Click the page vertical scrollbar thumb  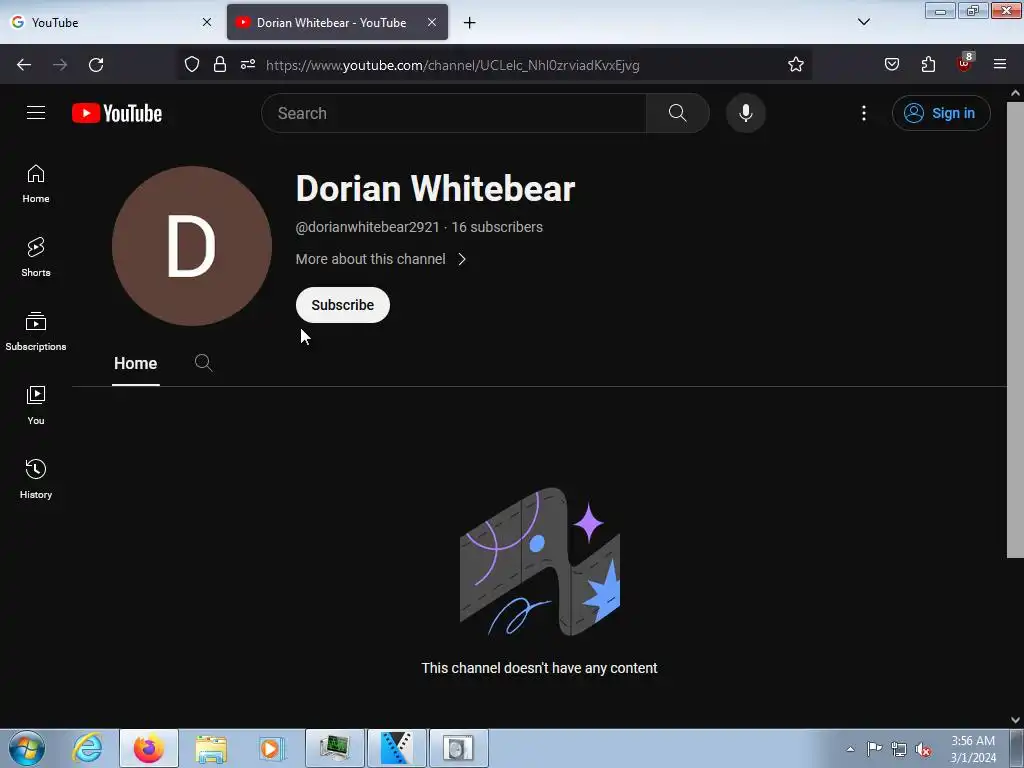[1015, 330]
